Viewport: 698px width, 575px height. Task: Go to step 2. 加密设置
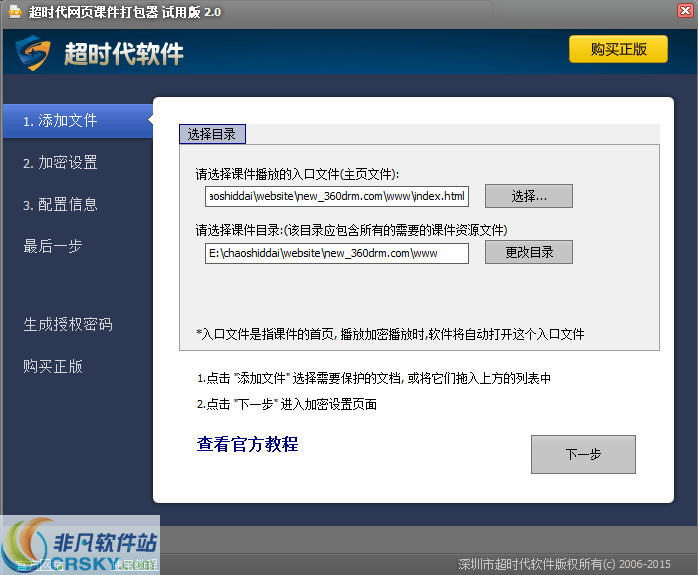pos(60,162)
